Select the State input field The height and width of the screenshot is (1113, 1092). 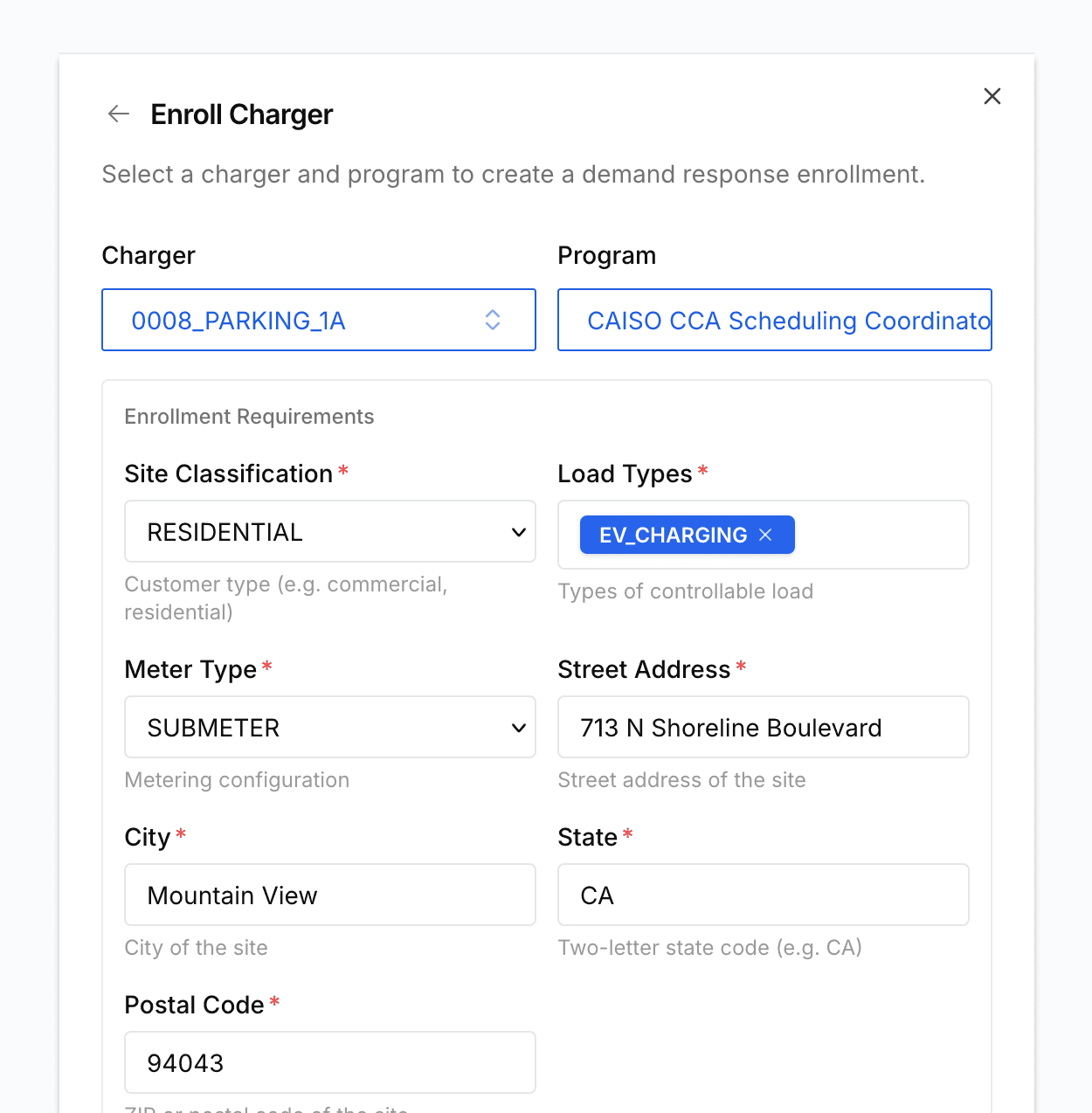pyautogui.click(x=763, y=895)
